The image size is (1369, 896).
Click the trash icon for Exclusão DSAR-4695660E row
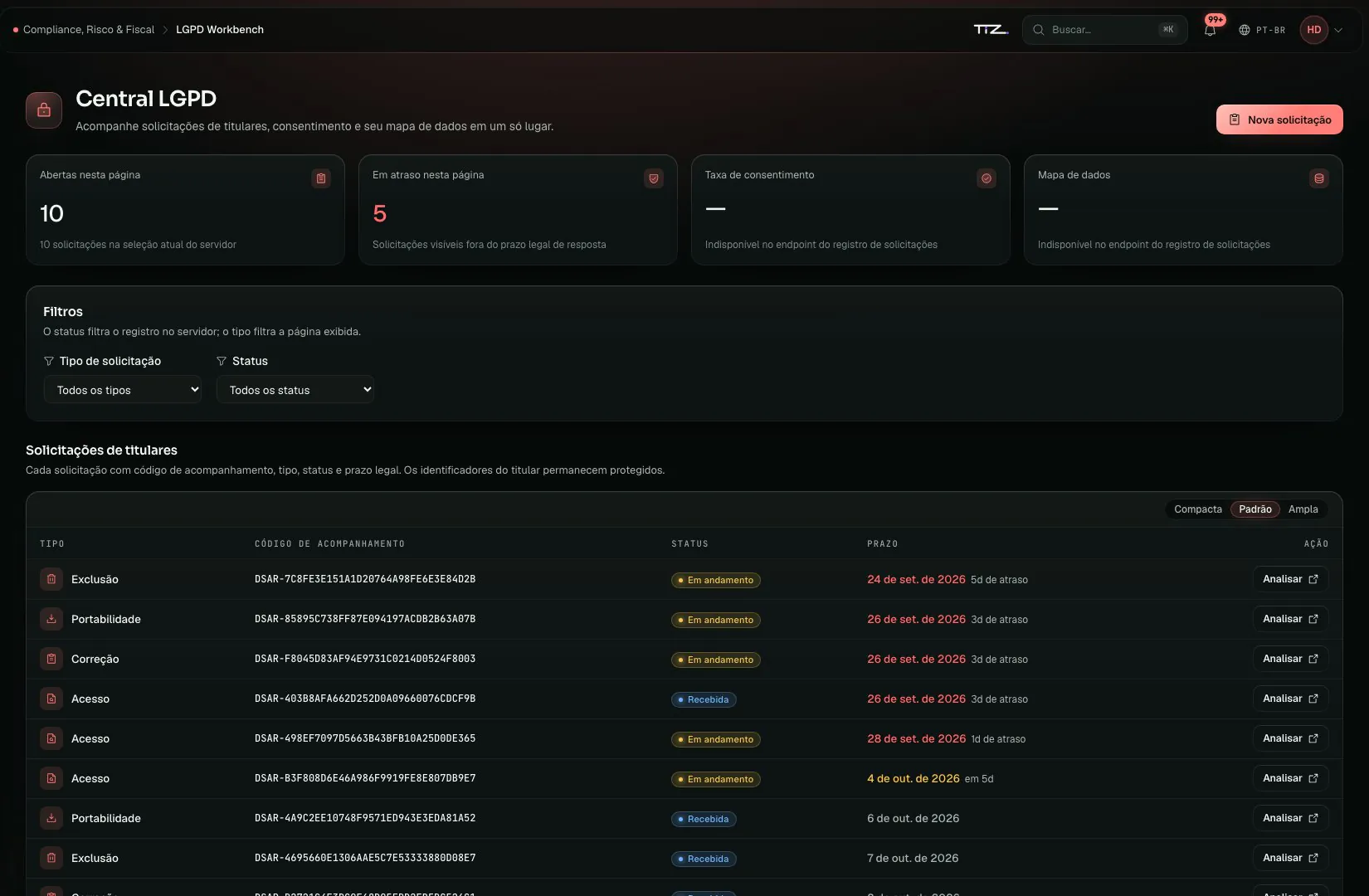pyautogui.click(x=51, y=858)
